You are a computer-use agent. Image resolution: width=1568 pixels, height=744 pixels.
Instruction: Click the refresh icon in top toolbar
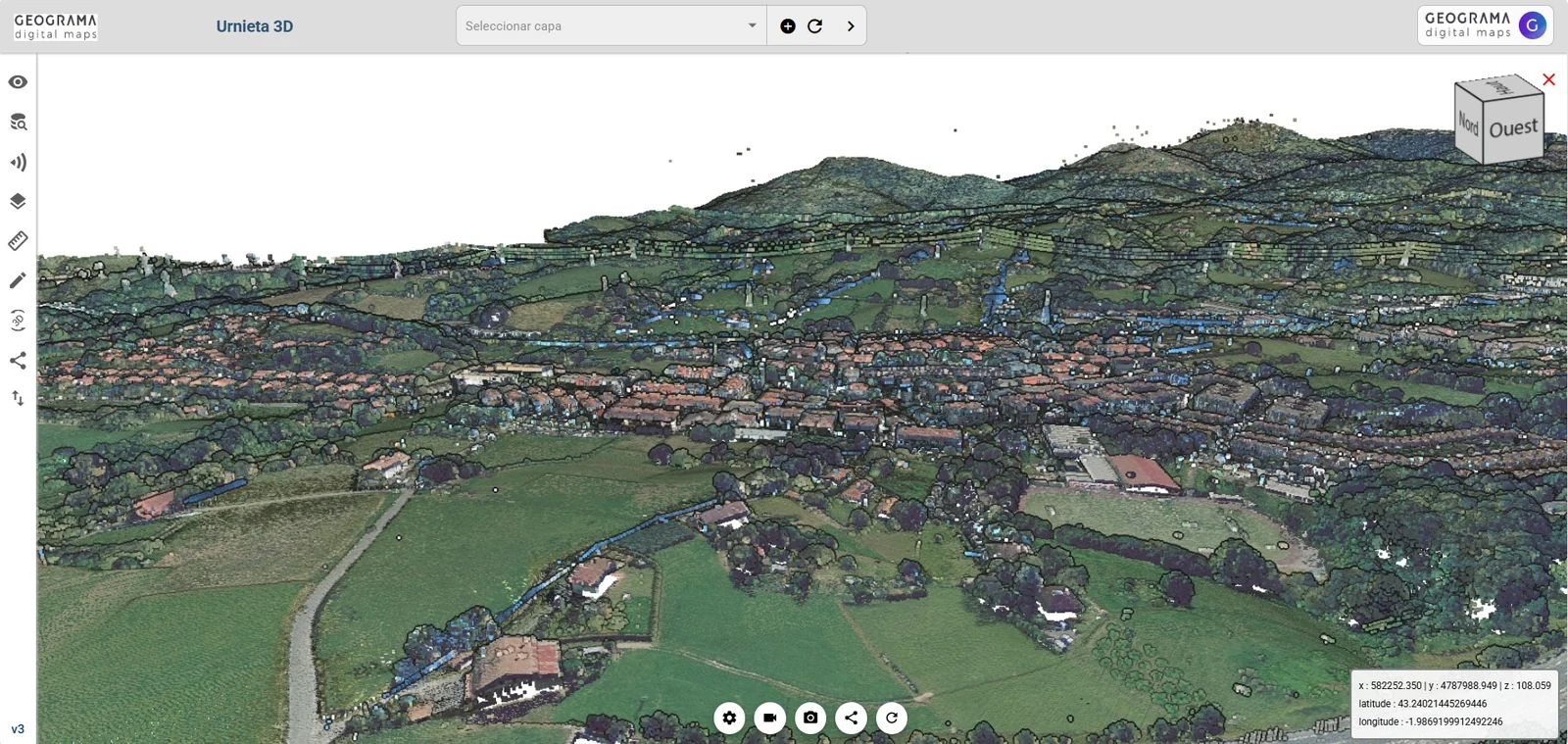click(814, 26)
